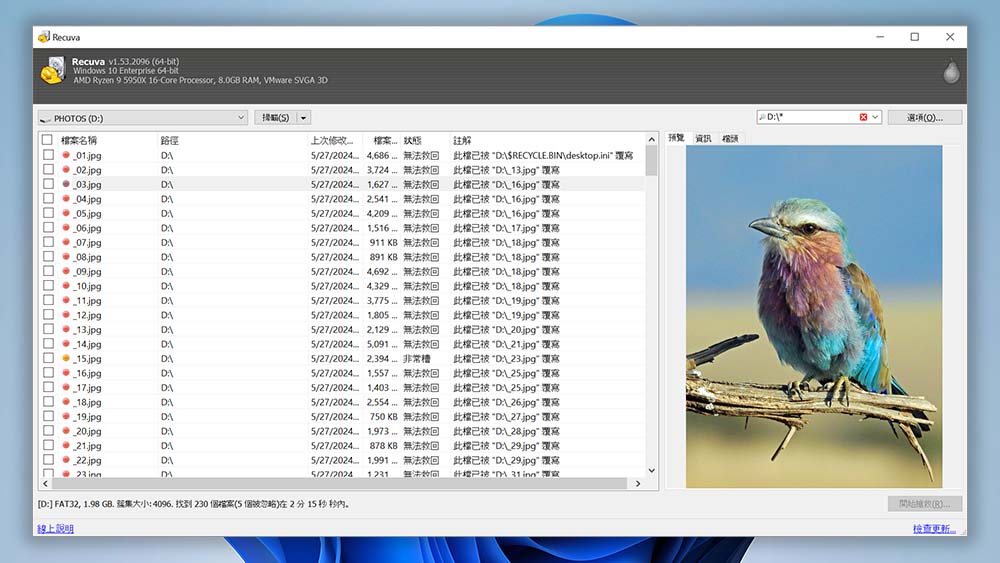Screen dimensions: 1000x563
Task: Click the horizontal scroll-left arrow
Action: 45,483
